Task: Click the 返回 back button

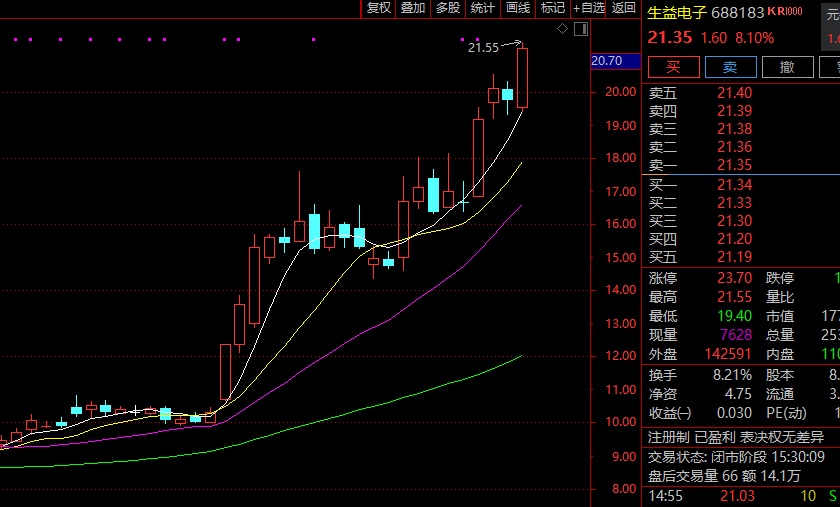Action: pos(624,8)
